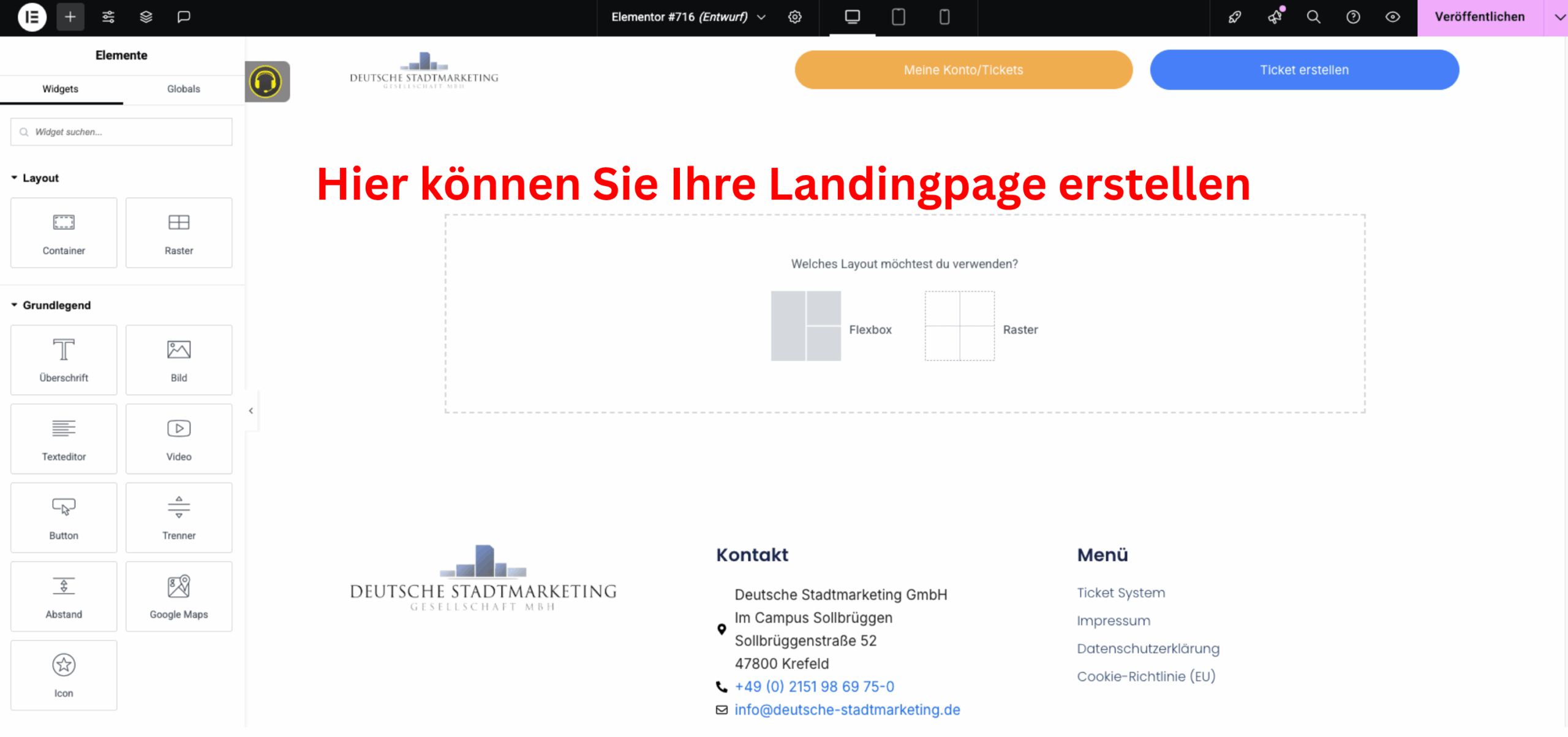This screenshot has width=1568, height=737.
Task: Open the Impressum link
Action: 1113,620
